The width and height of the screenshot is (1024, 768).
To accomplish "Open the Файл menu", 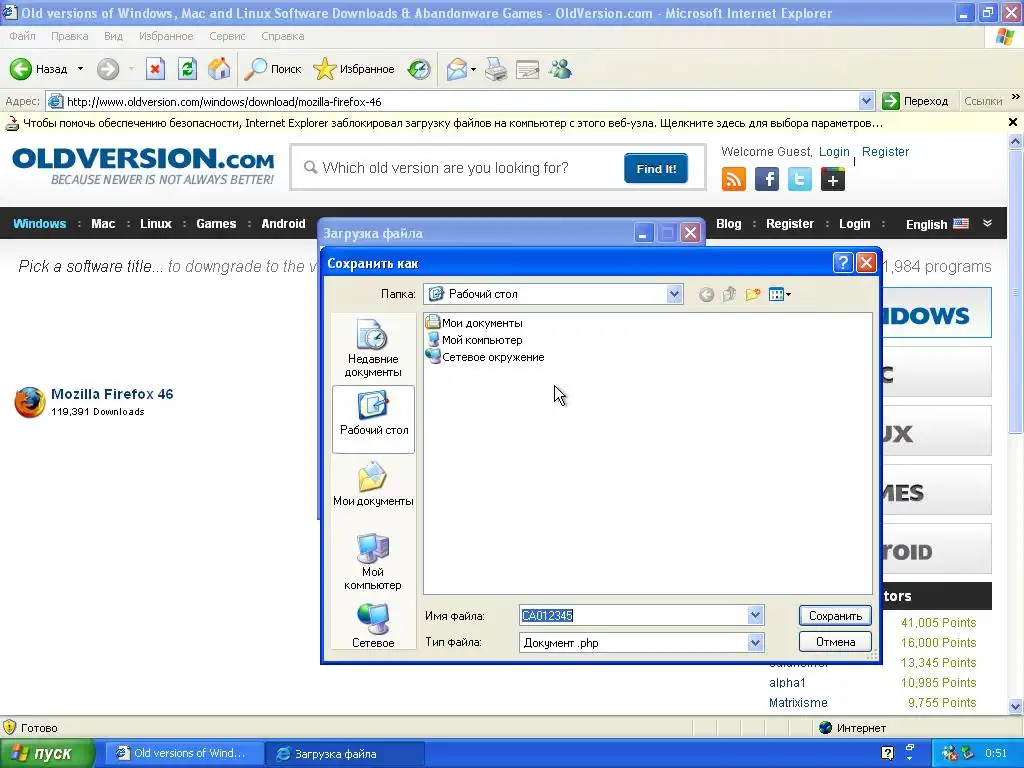I will (23, 36).
